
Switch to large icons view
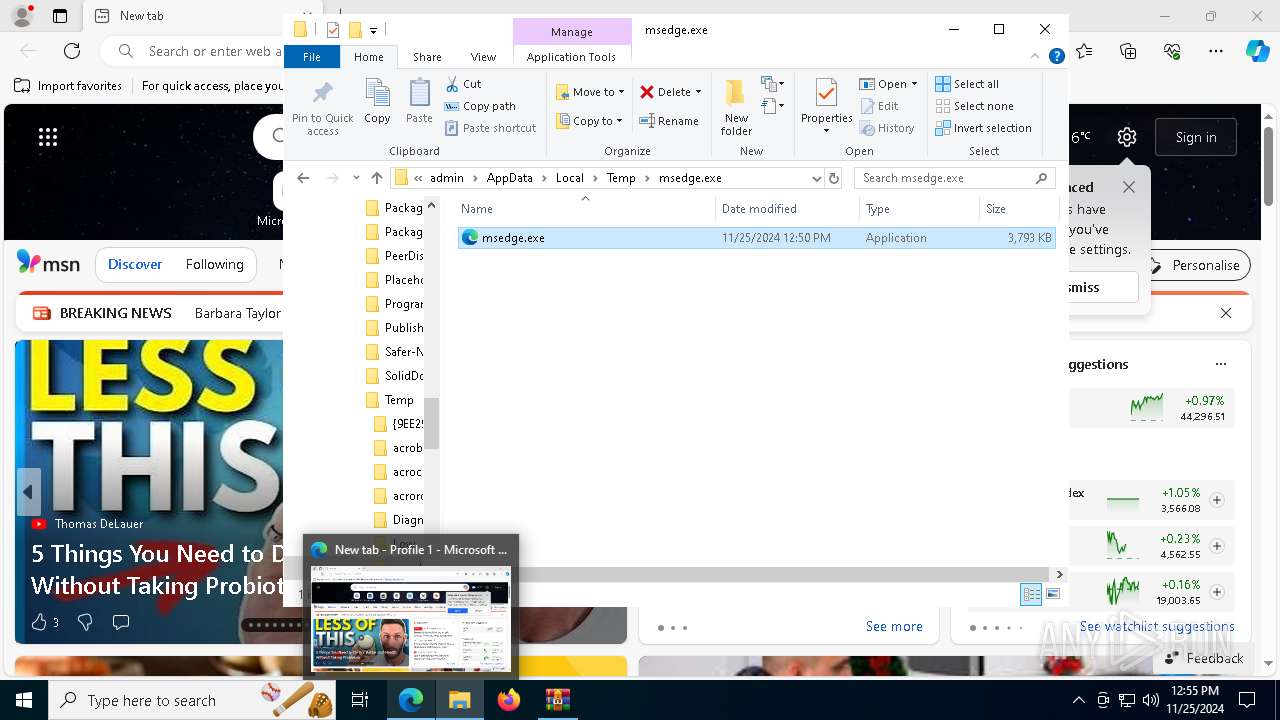1053,594
